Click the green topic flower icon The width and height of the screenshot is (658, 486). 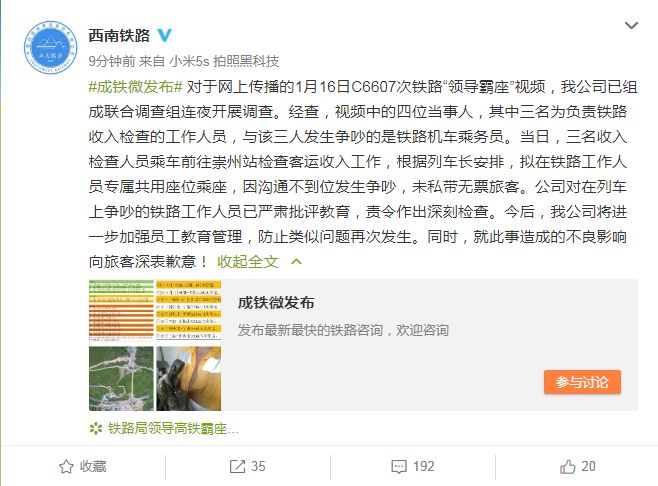(96, 429)
